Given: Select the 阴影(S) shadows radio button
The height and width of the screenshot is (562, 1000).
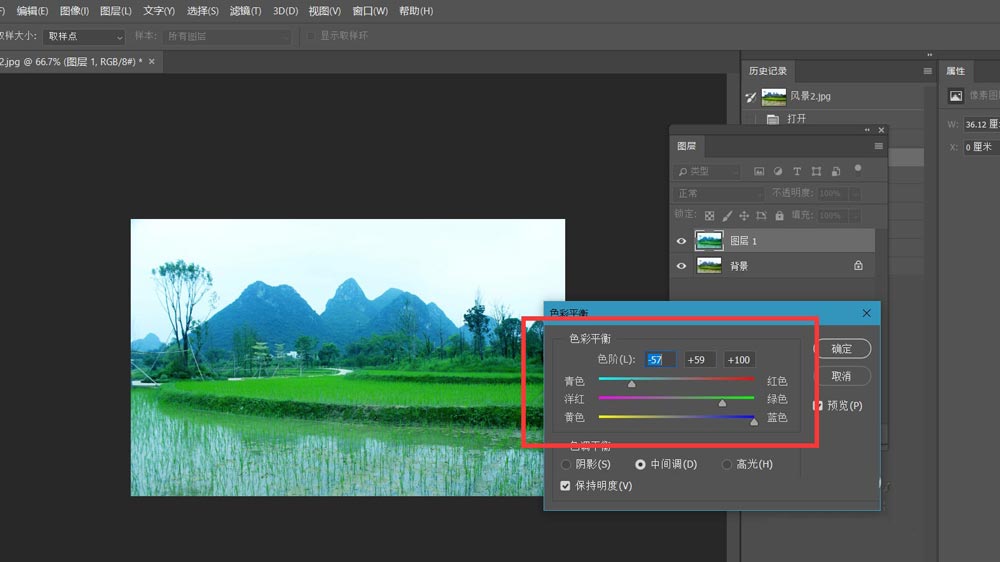Looking at the screenshot, I should (x=566, y=464).
